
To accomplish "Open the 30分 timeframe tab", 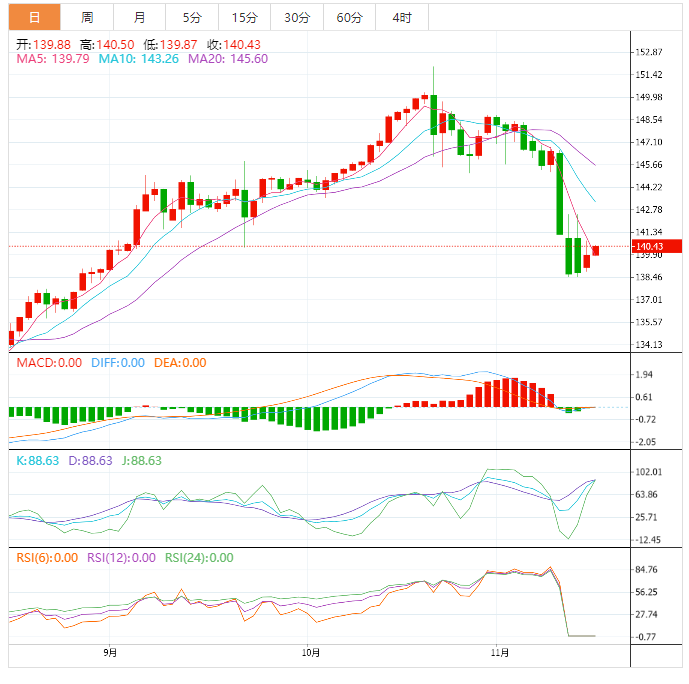I will pyautogui.click(x=297, y=17).
